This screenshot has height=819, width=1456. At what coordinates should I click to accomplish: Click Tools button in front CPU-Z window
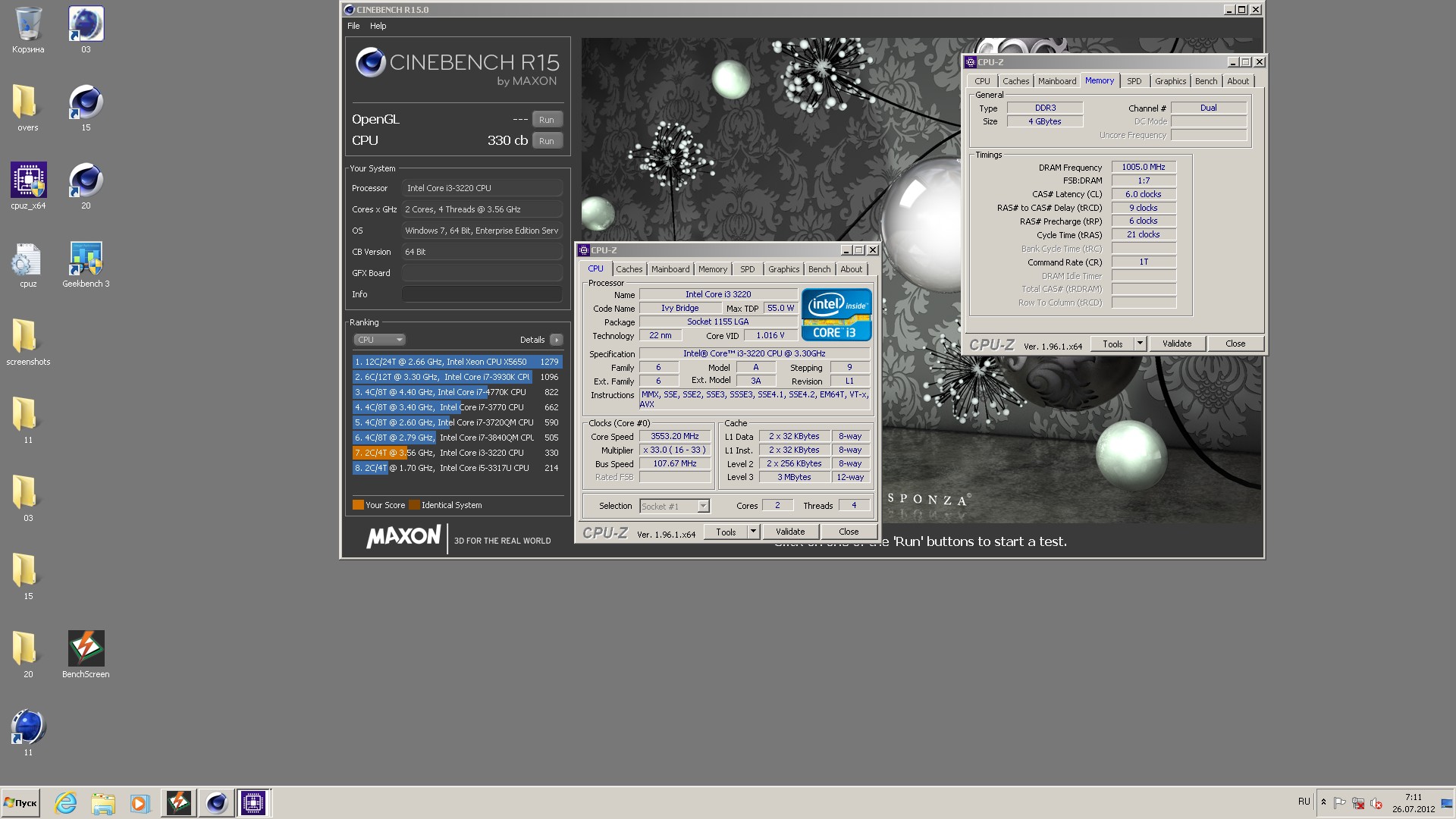coord(726,532)
